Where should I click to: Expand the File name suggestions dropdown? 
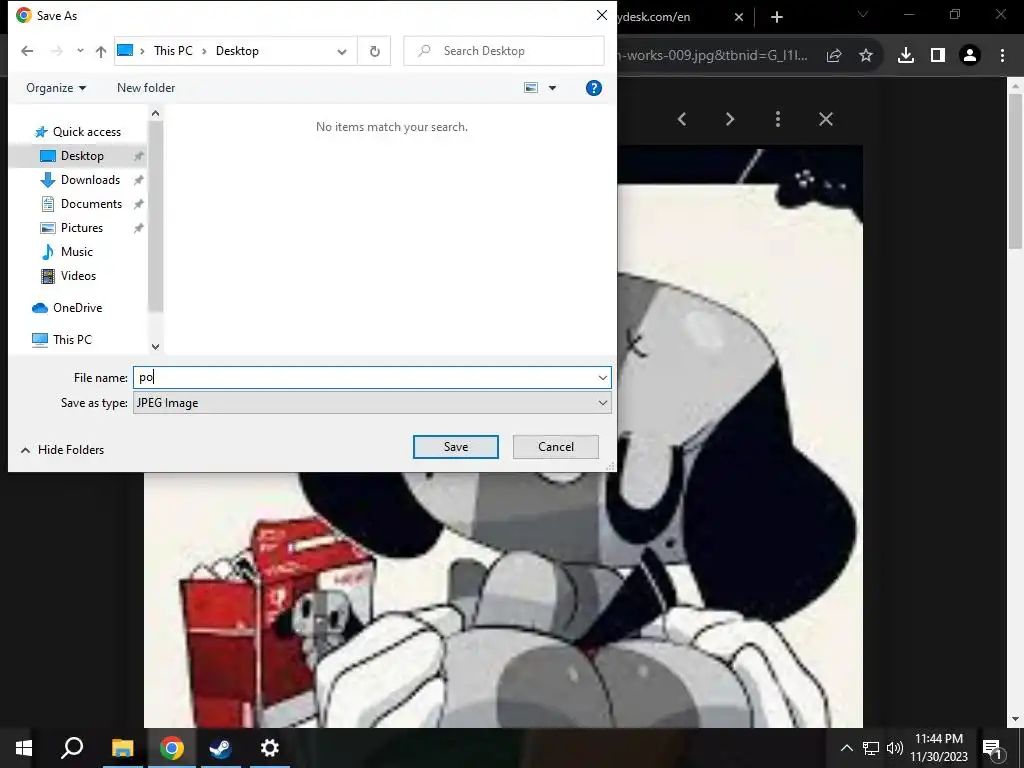point(603,377)
